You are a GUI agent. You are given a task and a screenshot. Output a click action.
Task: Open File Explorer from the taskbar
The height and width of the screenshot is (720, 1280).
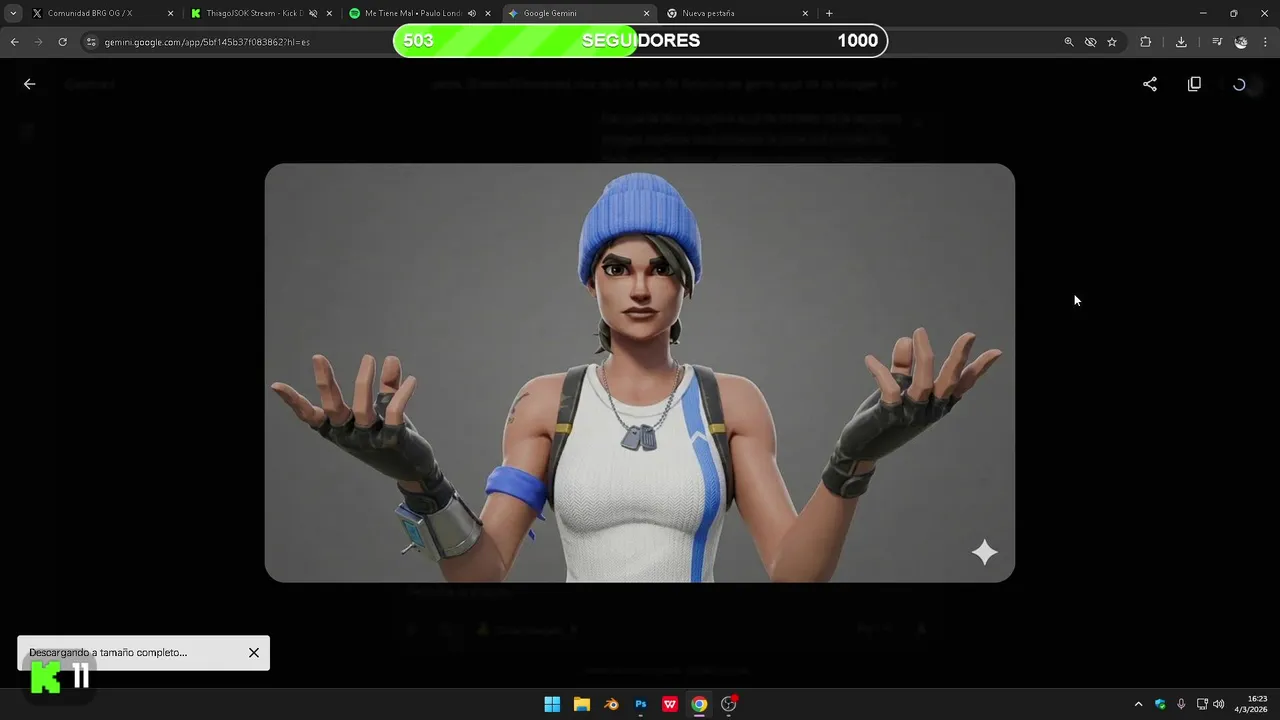point(582,704)
